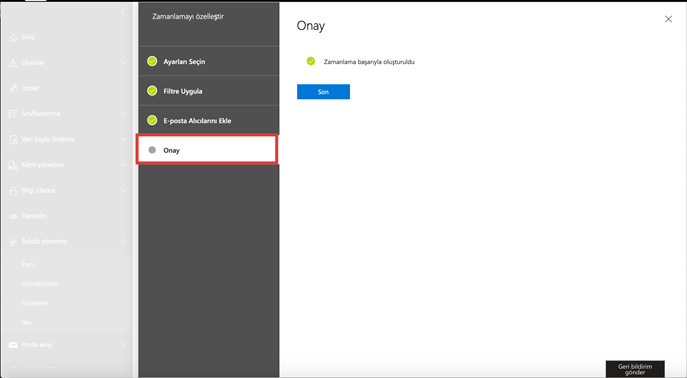The width and height of the screenshot is (687, 378).
Task: Click the Onay page heading
Action: tap(311, 26)
